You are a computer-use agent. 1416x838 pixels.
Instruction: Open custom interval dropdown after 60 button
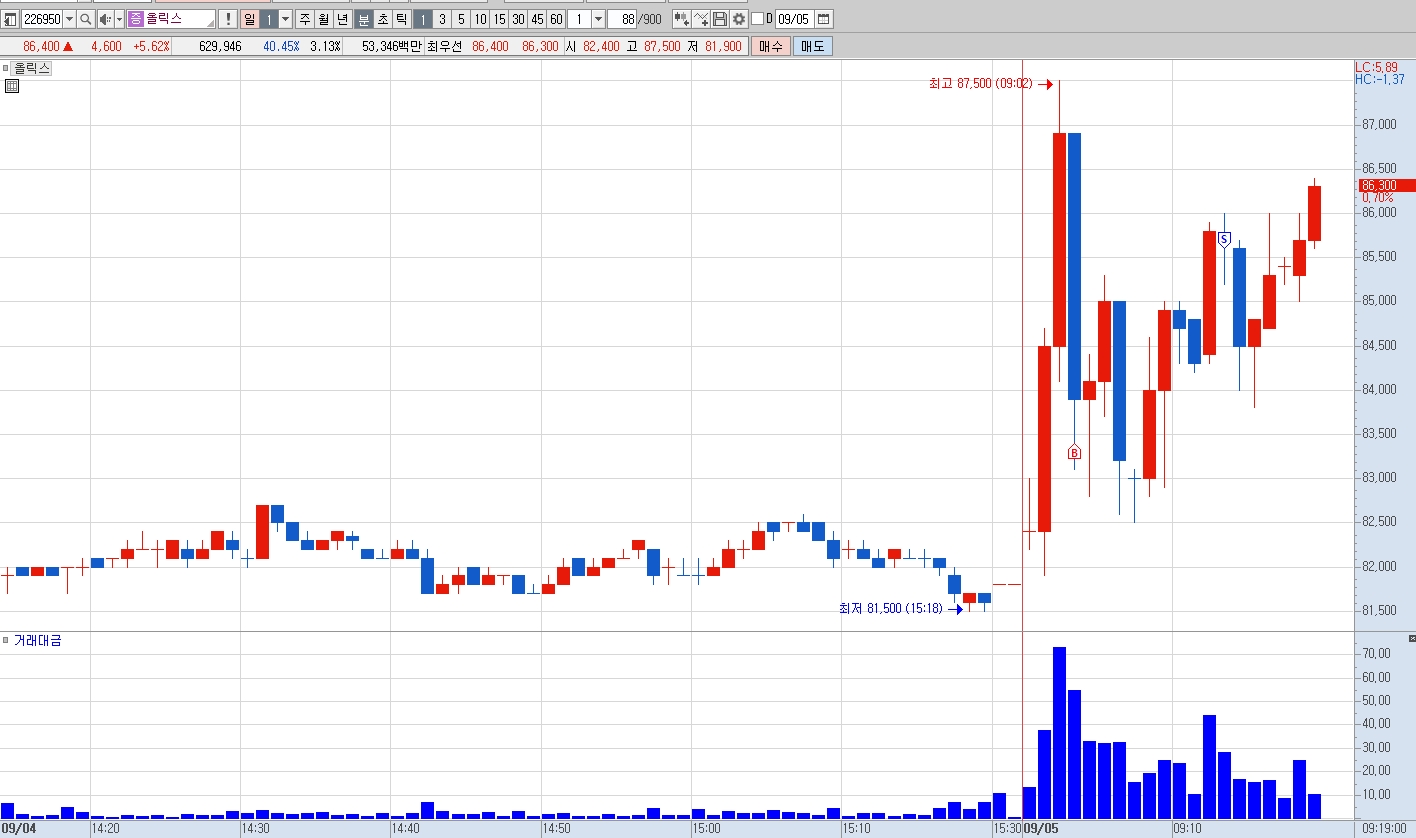pos(598,19)
